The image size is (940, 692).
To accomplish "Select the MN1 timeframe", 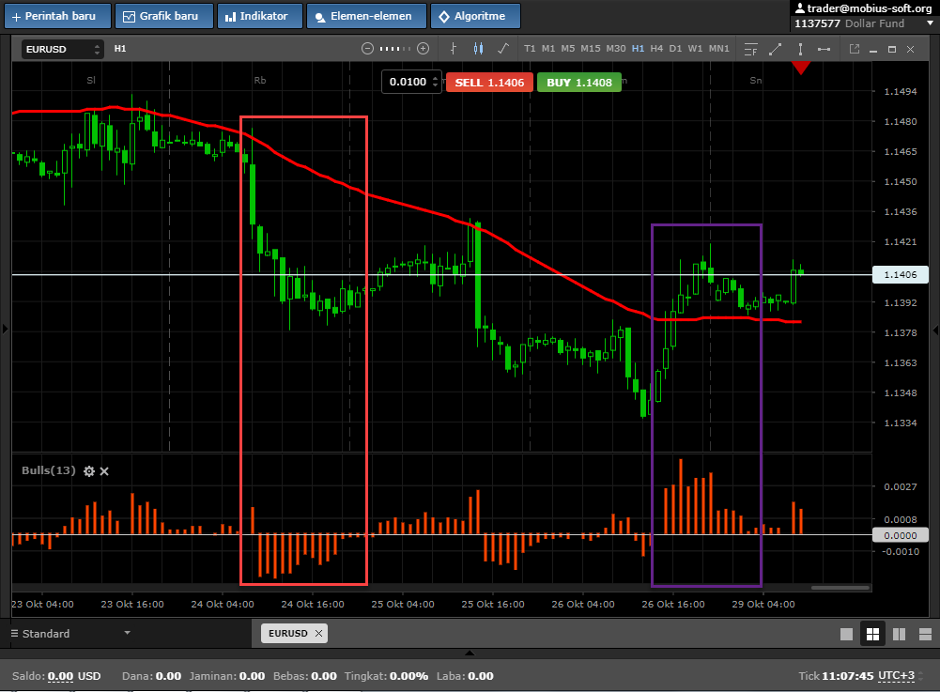I will tap(719, 49).
